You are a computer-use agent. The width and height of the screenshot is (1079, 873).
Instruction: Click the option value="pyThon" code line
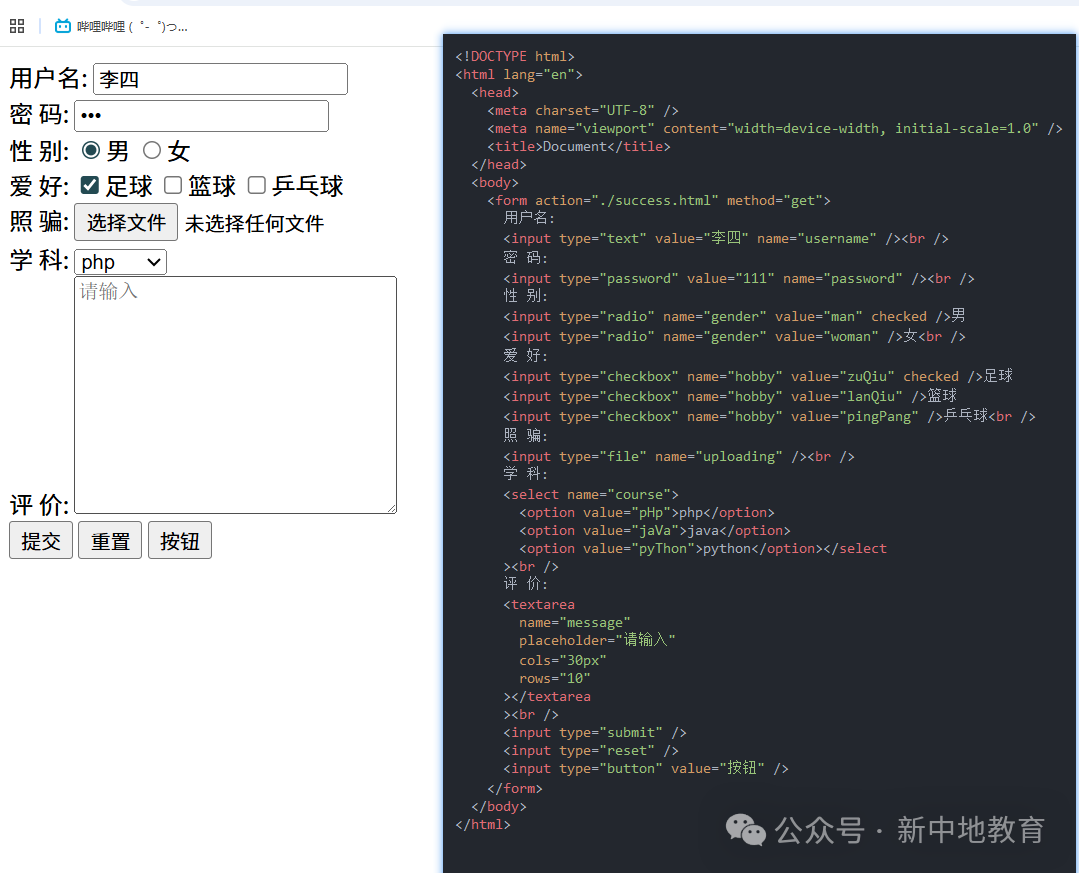coord(703,548)
